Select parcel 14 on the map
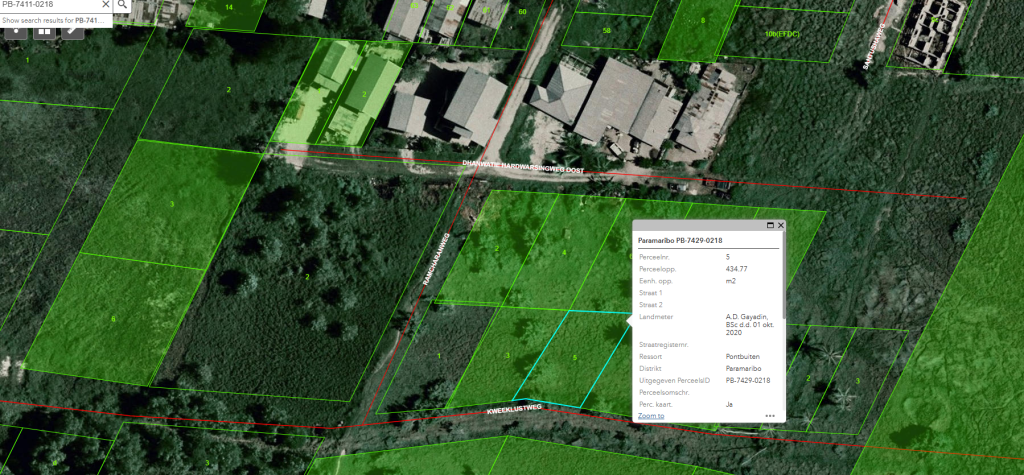The height and width of the screenshot is (475, 1024). click(x=229, y=8)
